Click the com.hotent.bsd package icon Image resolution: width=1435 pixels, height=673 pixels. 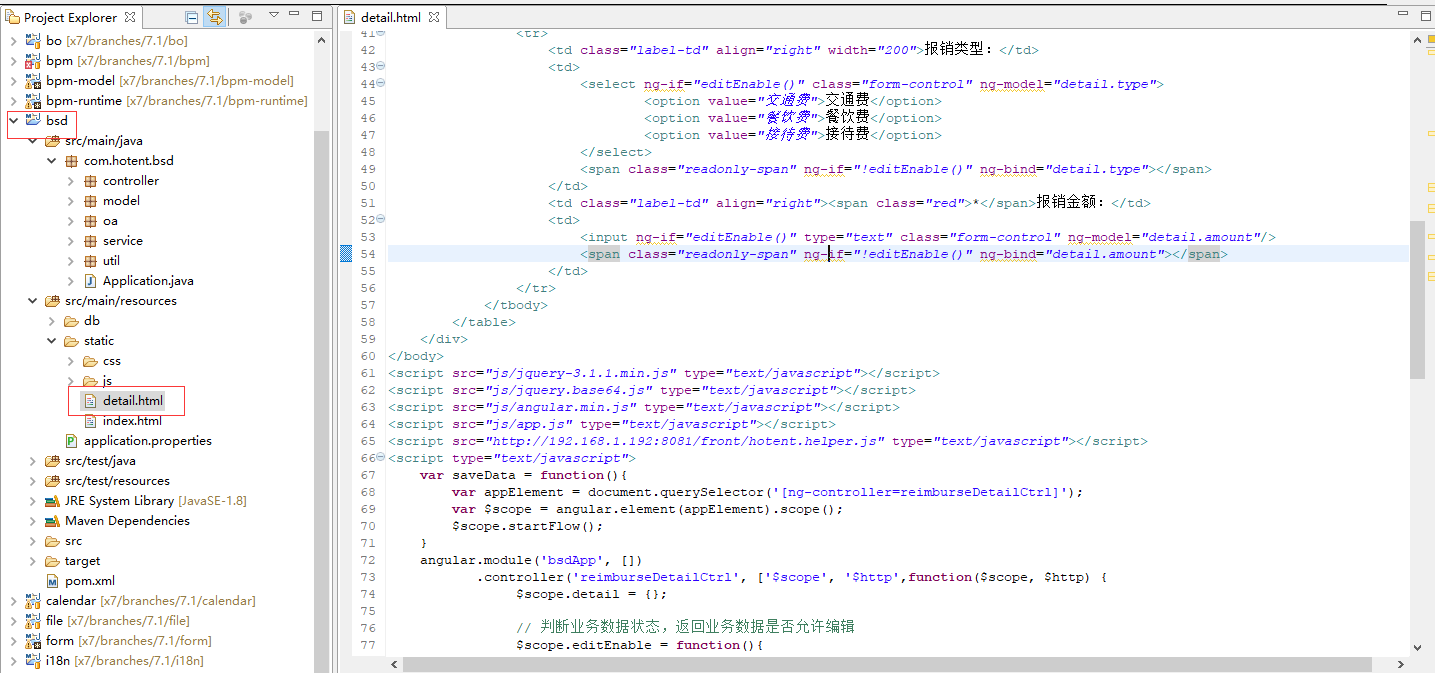point(71,161)
